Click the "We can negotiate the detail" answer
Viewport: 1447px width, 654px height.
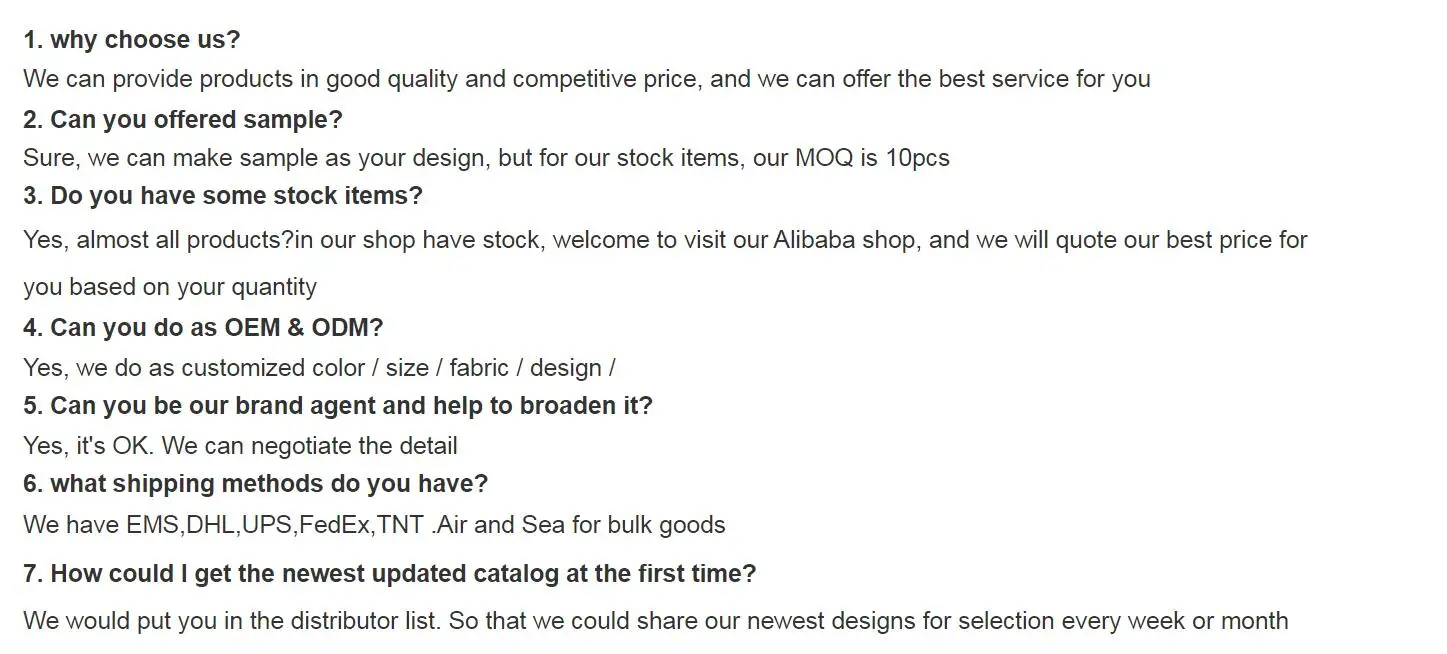pos(309,446)
